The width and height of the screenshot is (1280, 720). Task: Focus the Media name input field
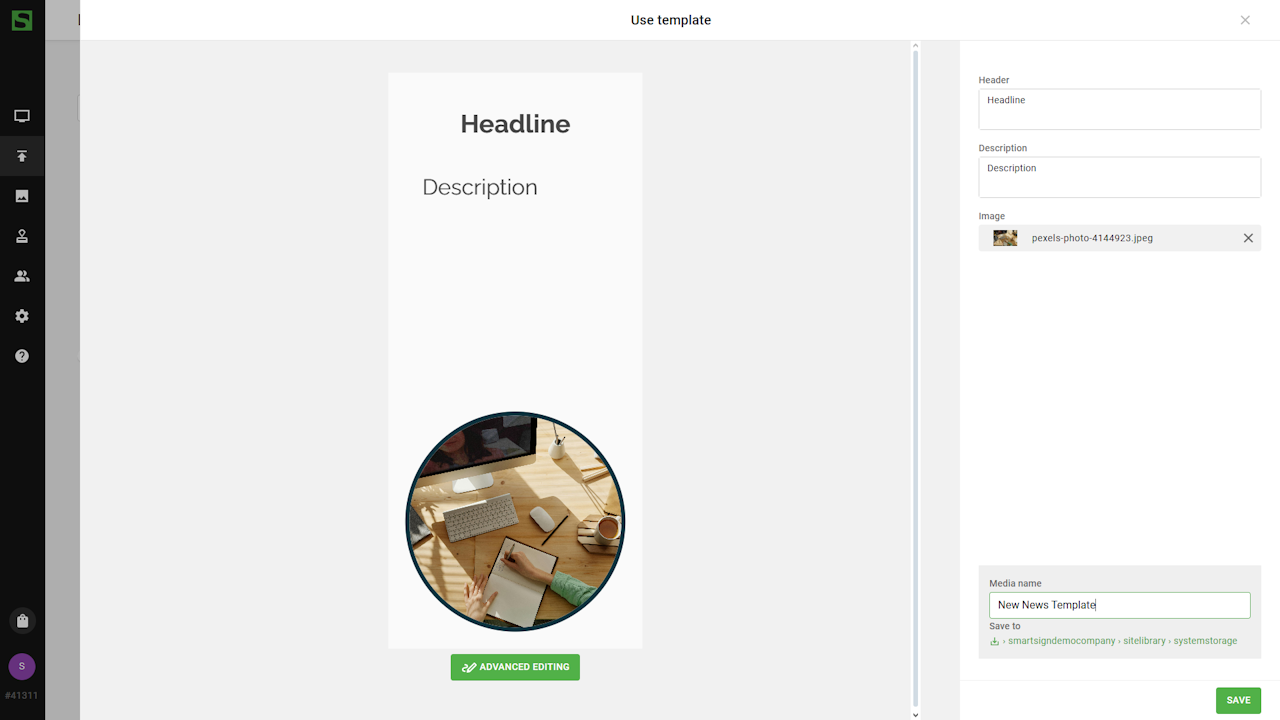[x=1119, y=605]
